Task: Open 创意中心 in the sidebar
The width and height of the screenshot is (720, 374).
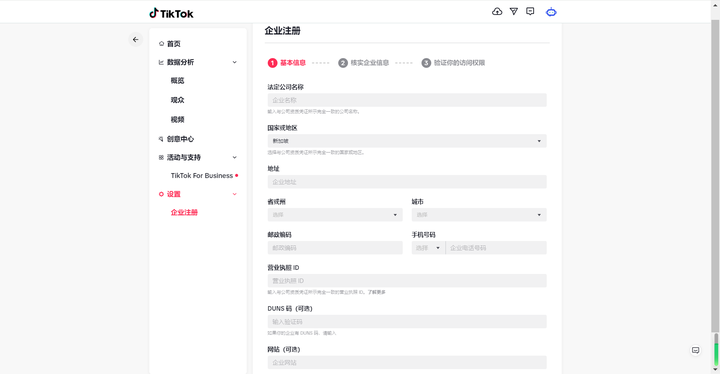Action: [x=180, y=139]
